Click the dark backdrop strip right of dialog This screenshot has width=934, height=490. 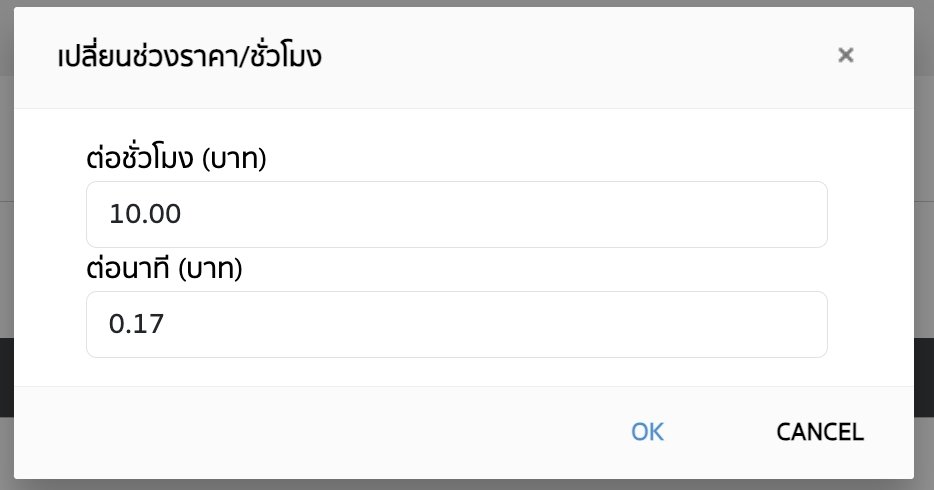pyautogui.click(x=924, y=377)
